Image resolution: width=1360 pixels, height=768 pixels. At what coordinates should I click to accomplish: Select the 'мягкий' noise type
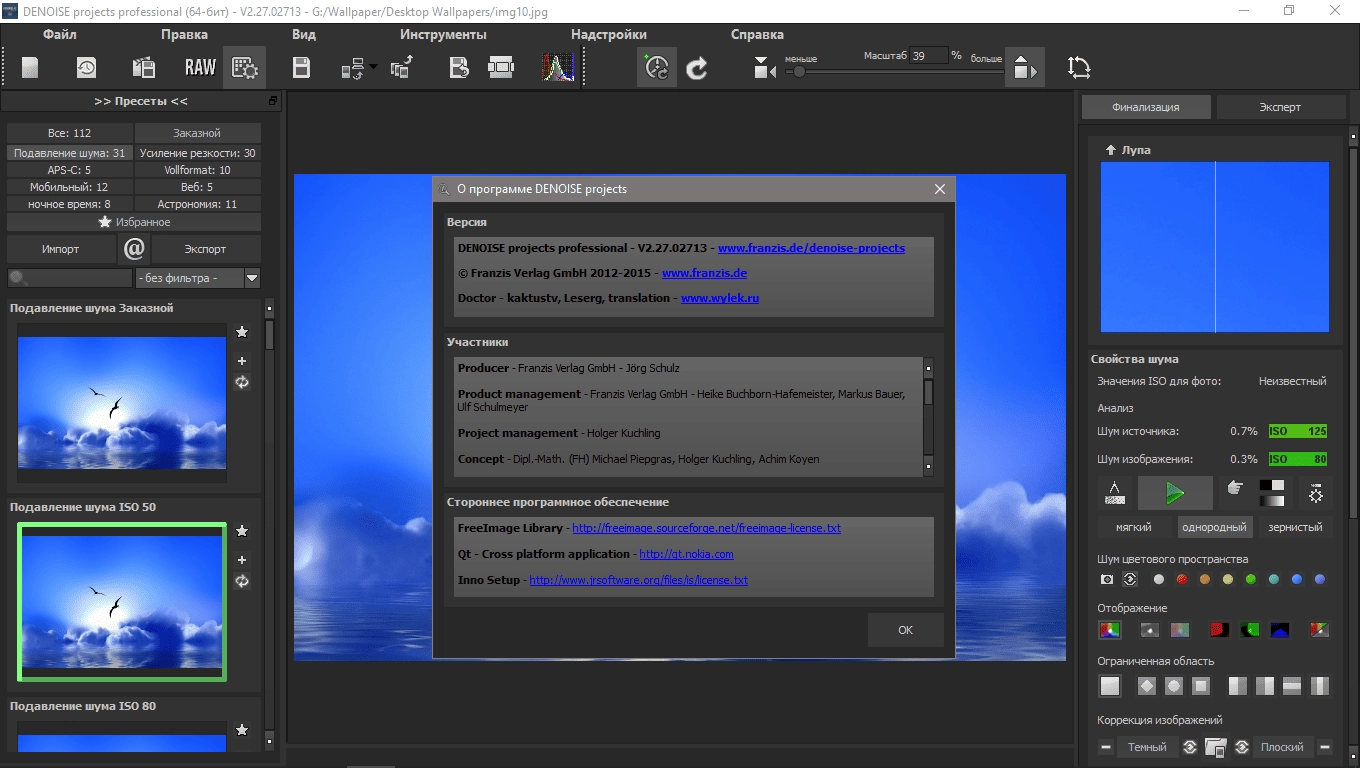coord(1133,527)
